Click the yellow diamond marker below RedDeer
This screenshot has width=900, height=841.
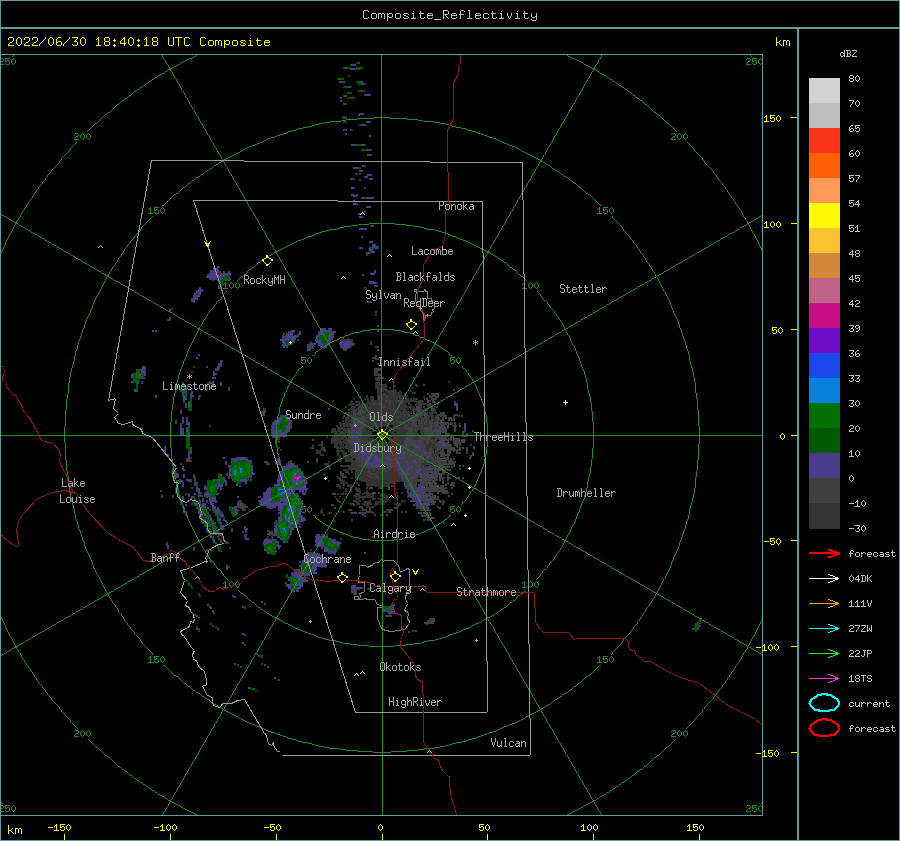[411, 325]
